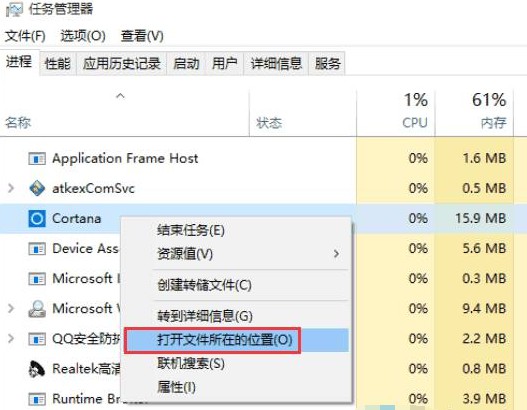Expand the QQ安全防护 process group

coord(11,338)
